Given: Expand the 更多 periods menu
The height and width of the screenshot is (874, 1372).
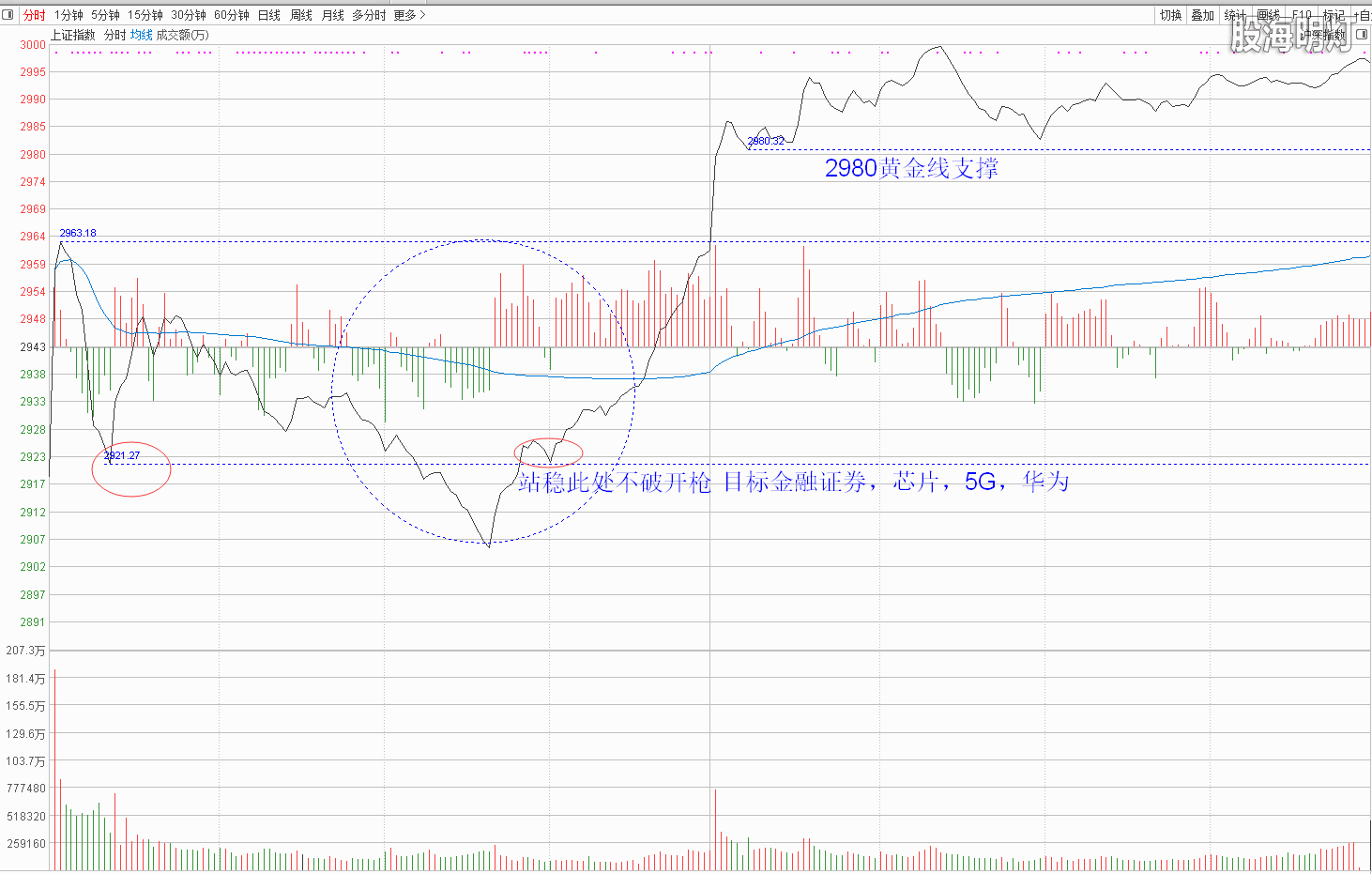Looking at the screenshot, I should [x=409, y=15].
